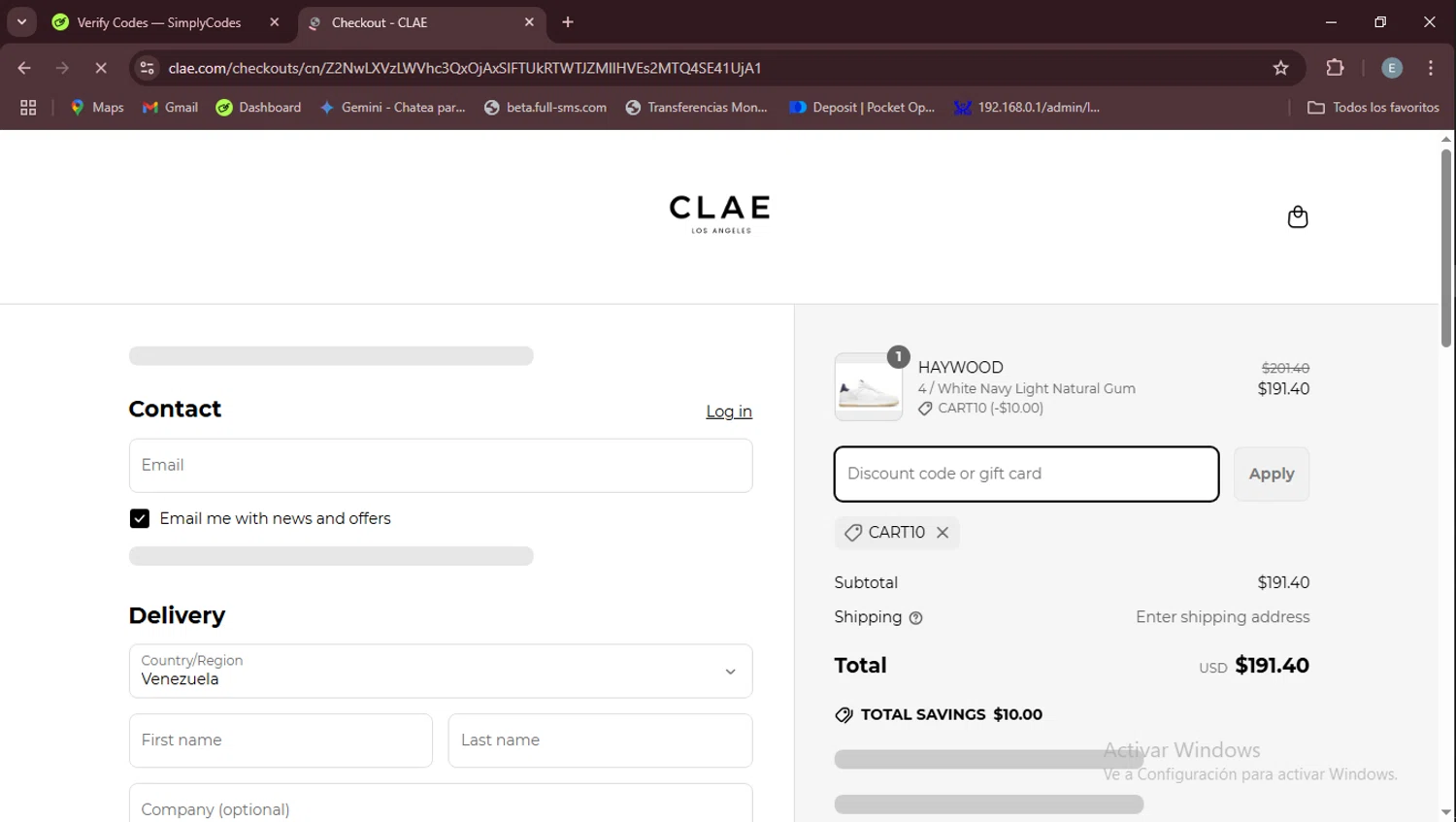Open the Transferencias Mon... bookmark
Screen dimensions: 1456x822
(696, 108)
